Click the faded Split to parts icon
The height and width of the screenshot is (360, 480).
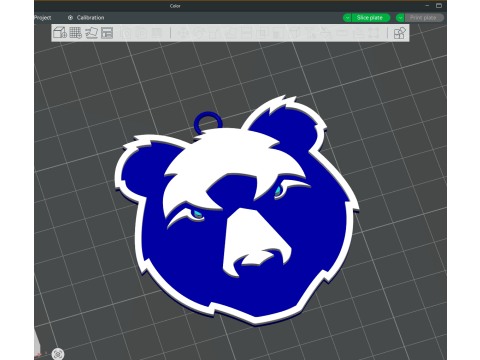141,33
